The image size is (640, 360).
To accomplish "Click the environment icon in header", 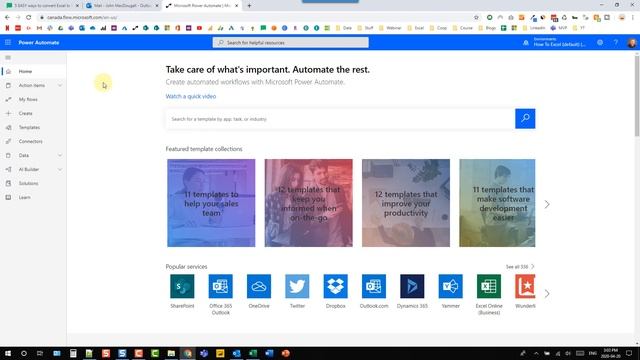I will [526, 42].
